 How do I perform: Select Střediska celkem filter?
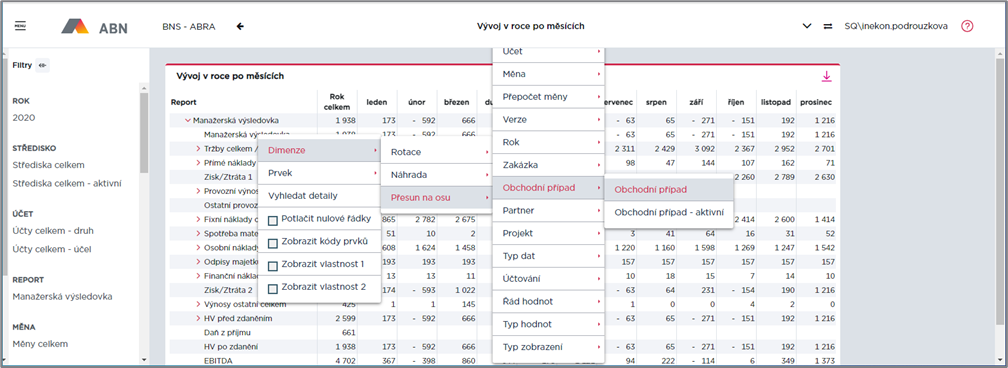tap(48, 165)
